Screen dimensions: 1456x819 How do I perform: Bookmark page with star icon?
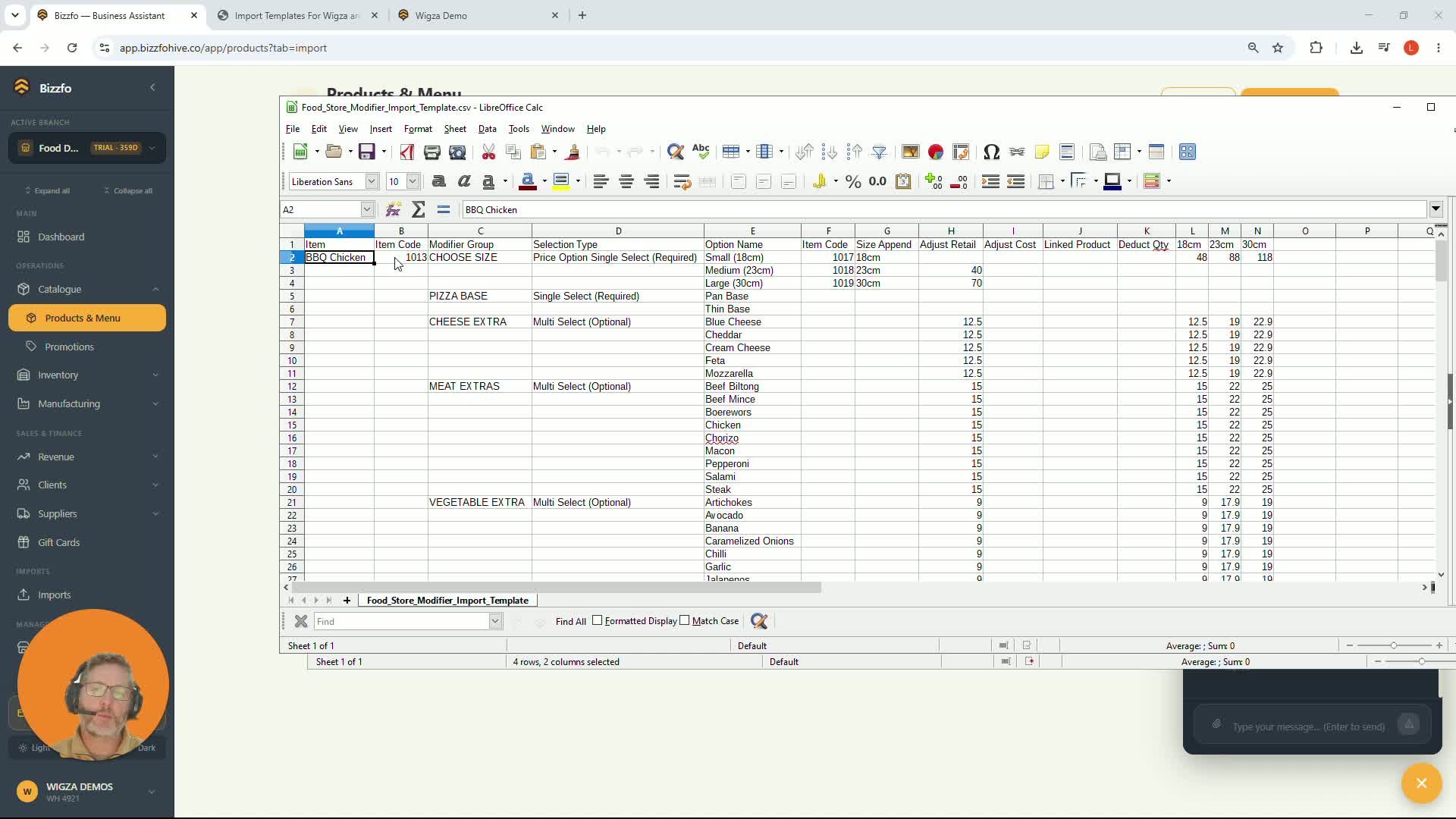tap(1278, 48)
